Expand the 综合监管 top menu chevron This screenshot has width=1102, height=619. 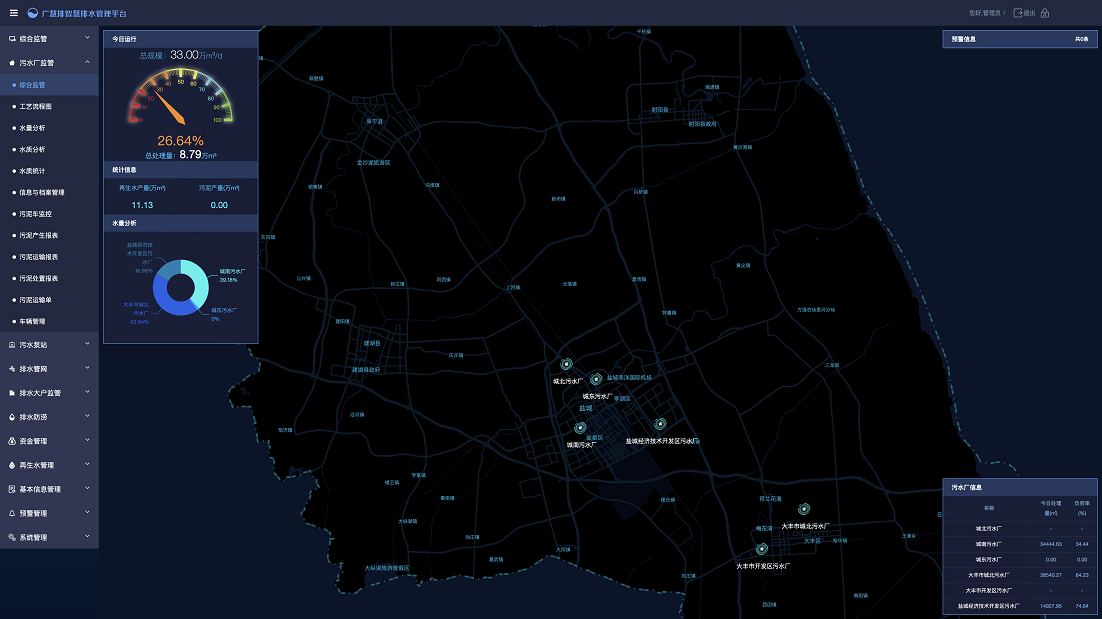87,38
